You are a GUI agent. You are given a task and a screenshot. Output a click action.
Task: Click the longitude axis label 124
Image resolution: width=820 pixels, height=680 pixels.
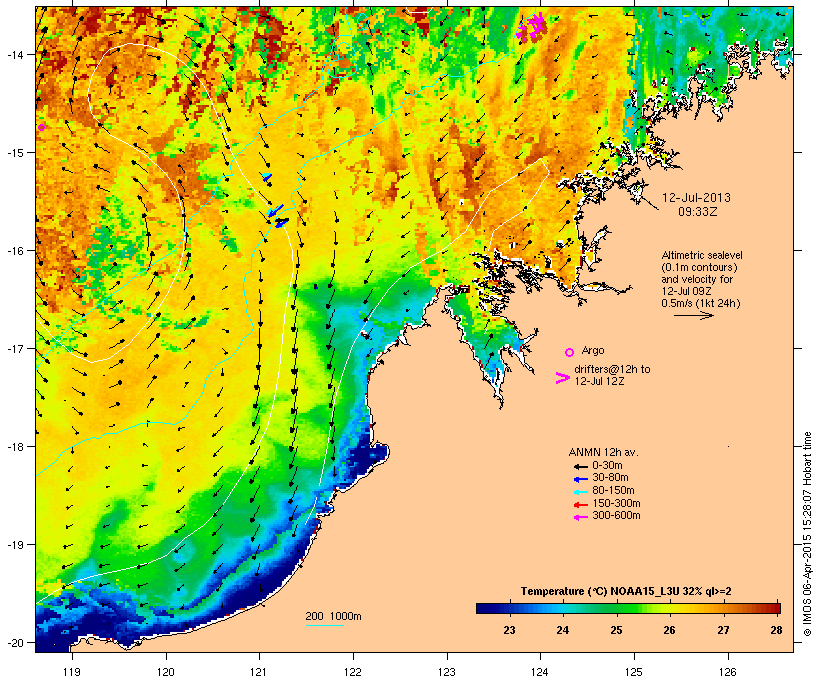[540, 672]
